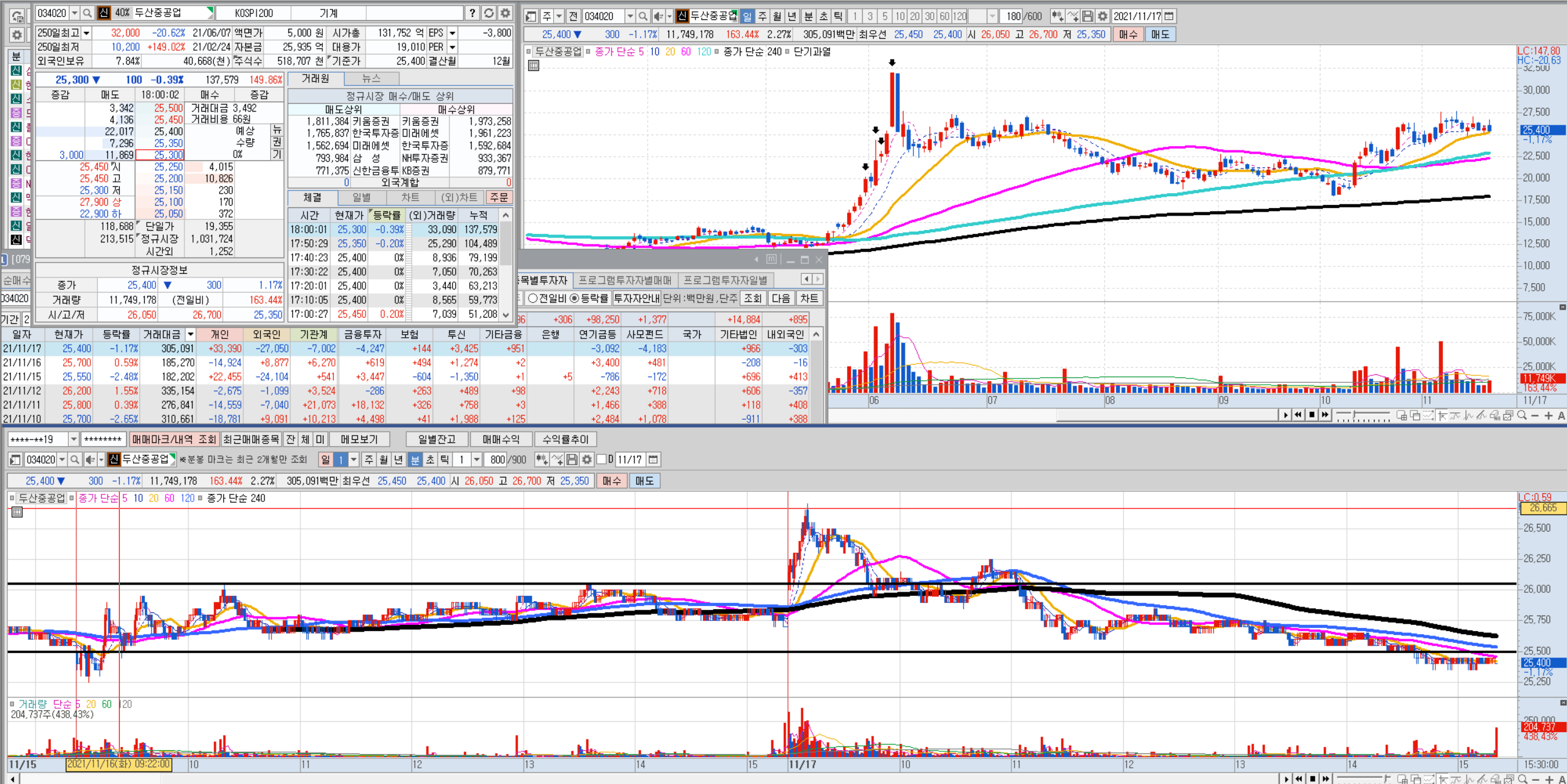Image resolution: width=1567 pixels, height=784 pixels.
Task: Toggle 일 (daily) period in daily chart toolbar
Action: click(x=747, y=16)
